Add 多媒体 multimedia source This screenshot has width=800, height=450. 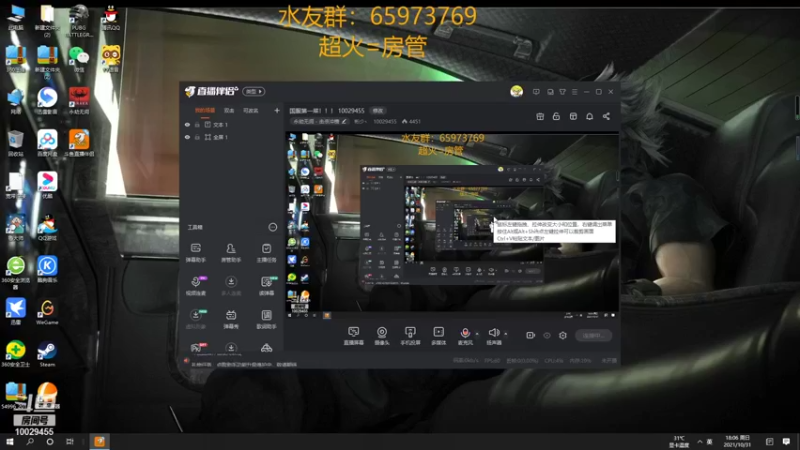pyautogui.click(x=438, y=336)
